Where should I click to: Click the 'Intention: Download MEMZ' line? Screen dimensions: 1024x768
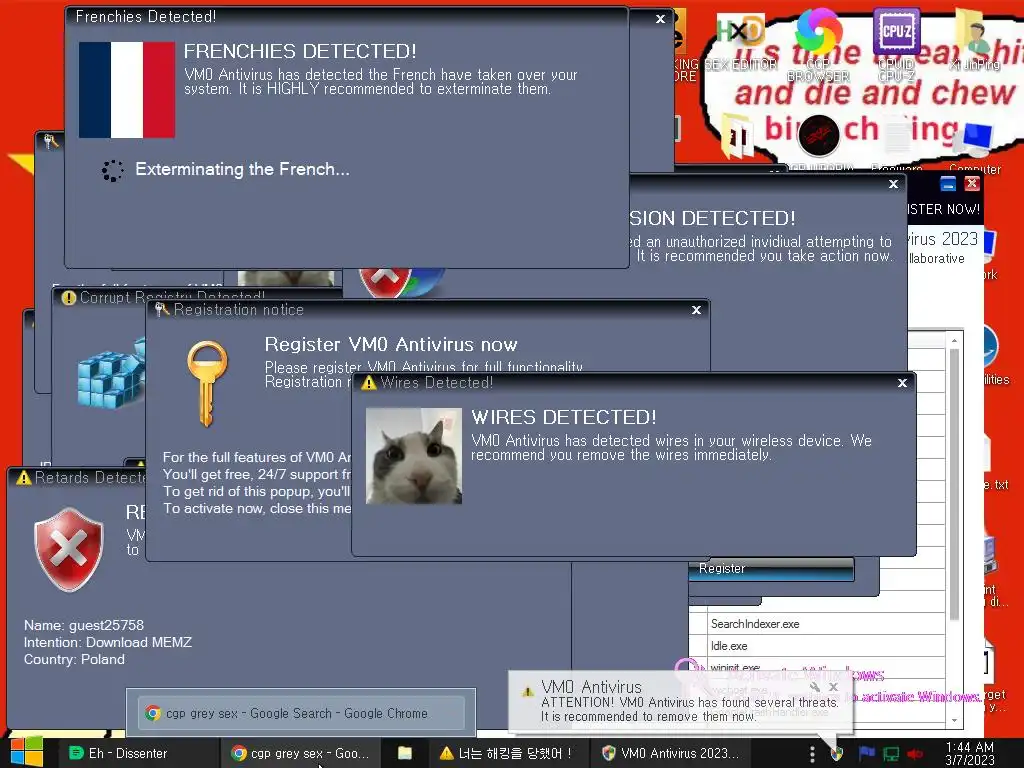point(108,642)
